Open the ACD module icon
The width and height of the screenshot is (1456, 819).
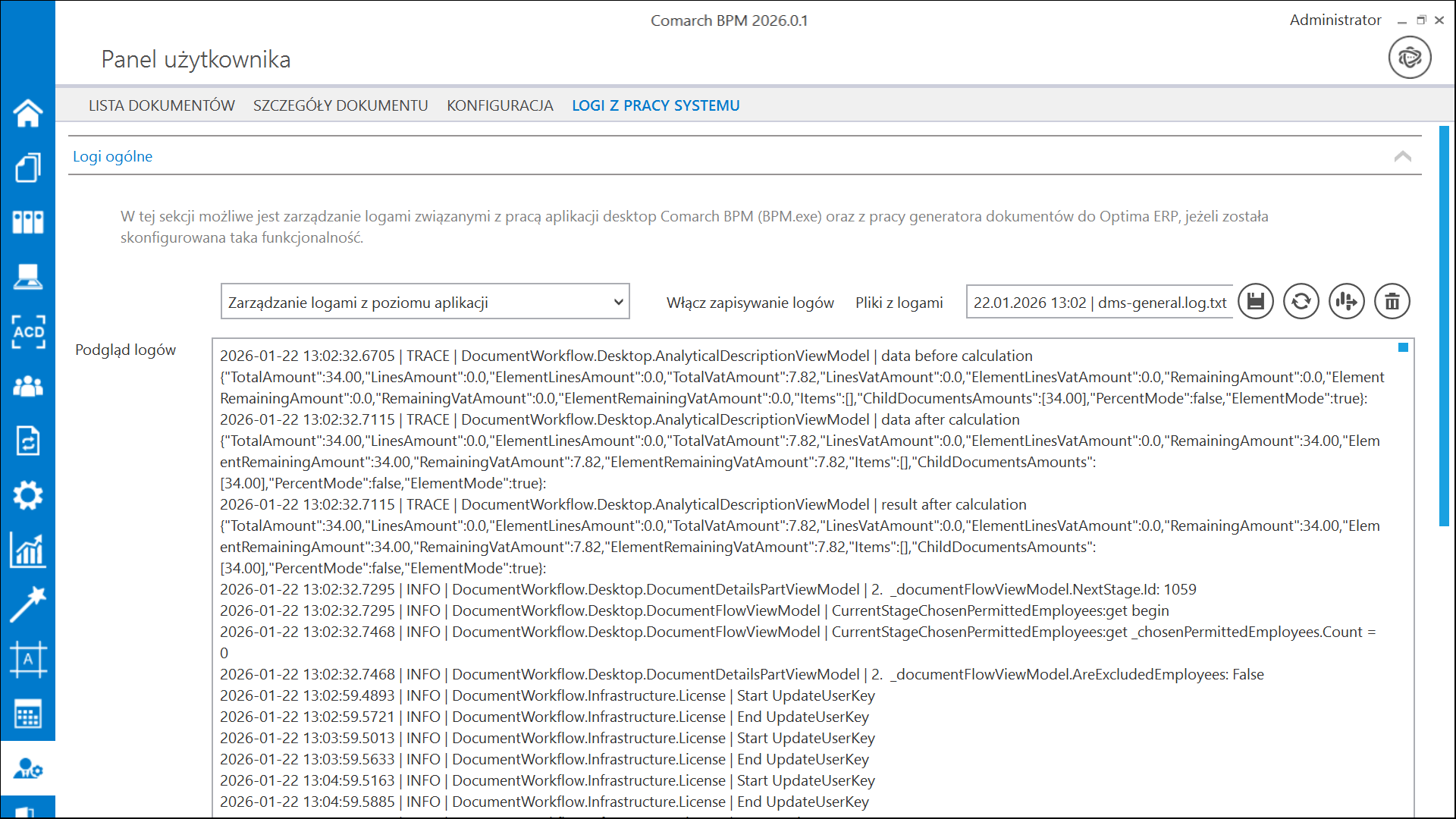[28, 332]
